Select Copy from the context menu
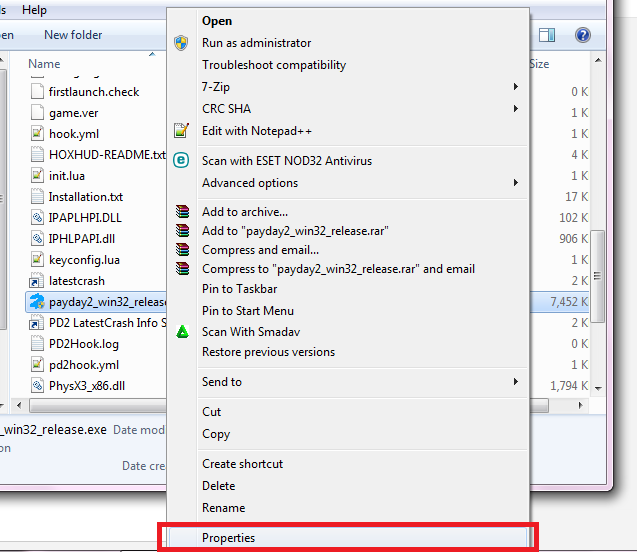 click(x=216, y=434)
